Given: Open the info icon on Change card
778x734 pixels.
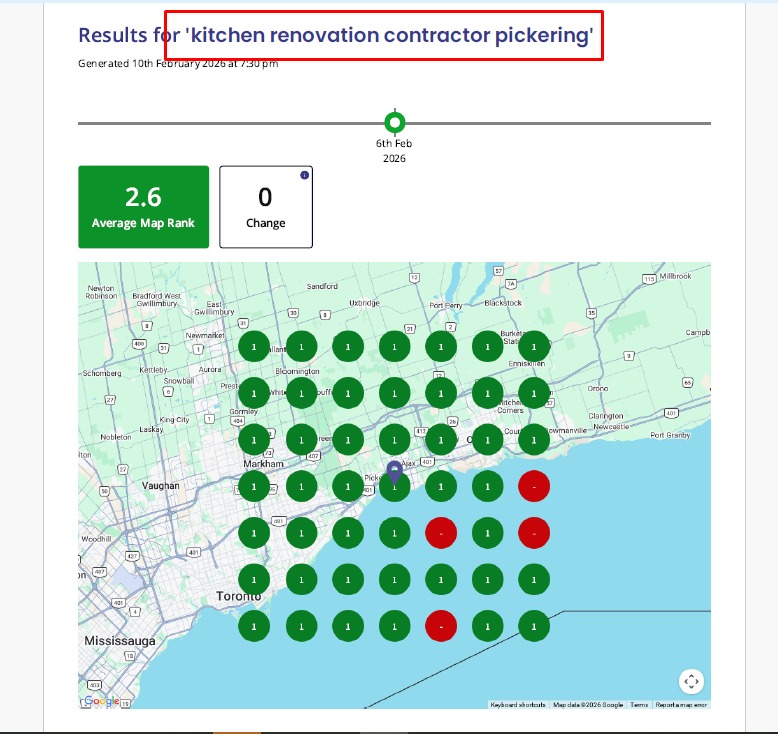Looking at the screenshot, I should coord(305,175).
